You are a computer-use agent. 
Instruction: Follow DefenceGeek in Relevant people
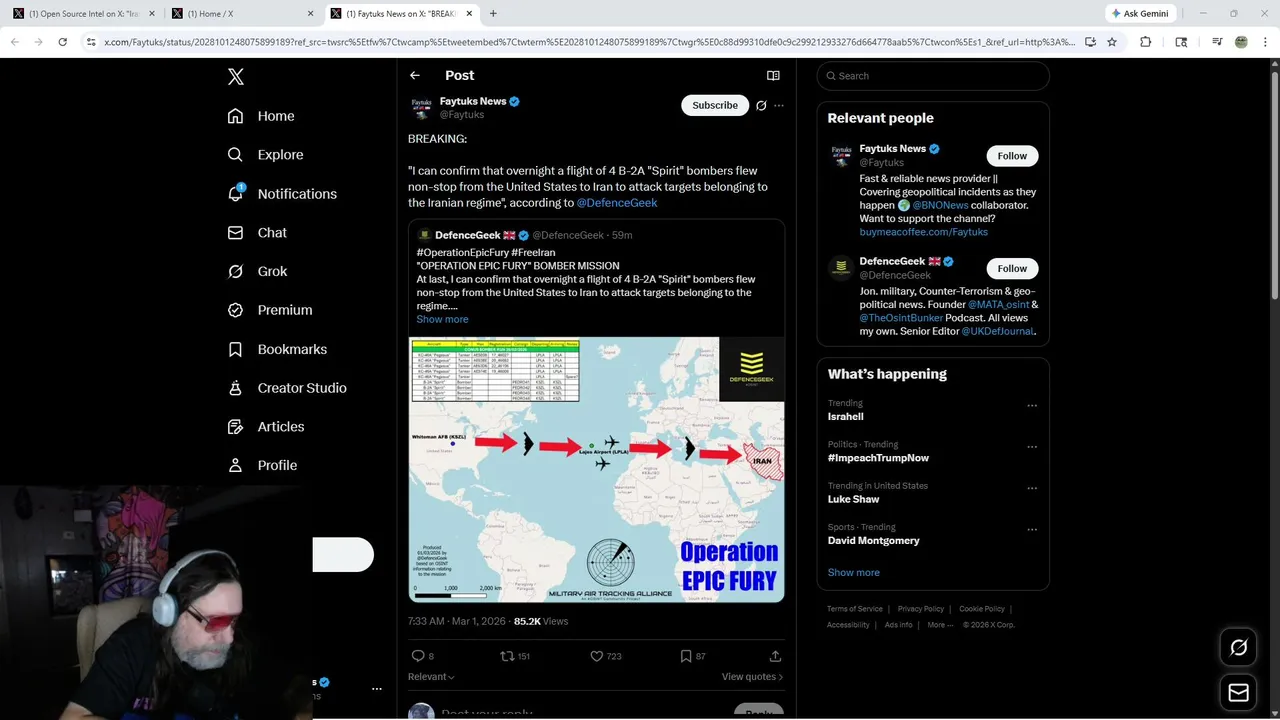pos(1012,268)
